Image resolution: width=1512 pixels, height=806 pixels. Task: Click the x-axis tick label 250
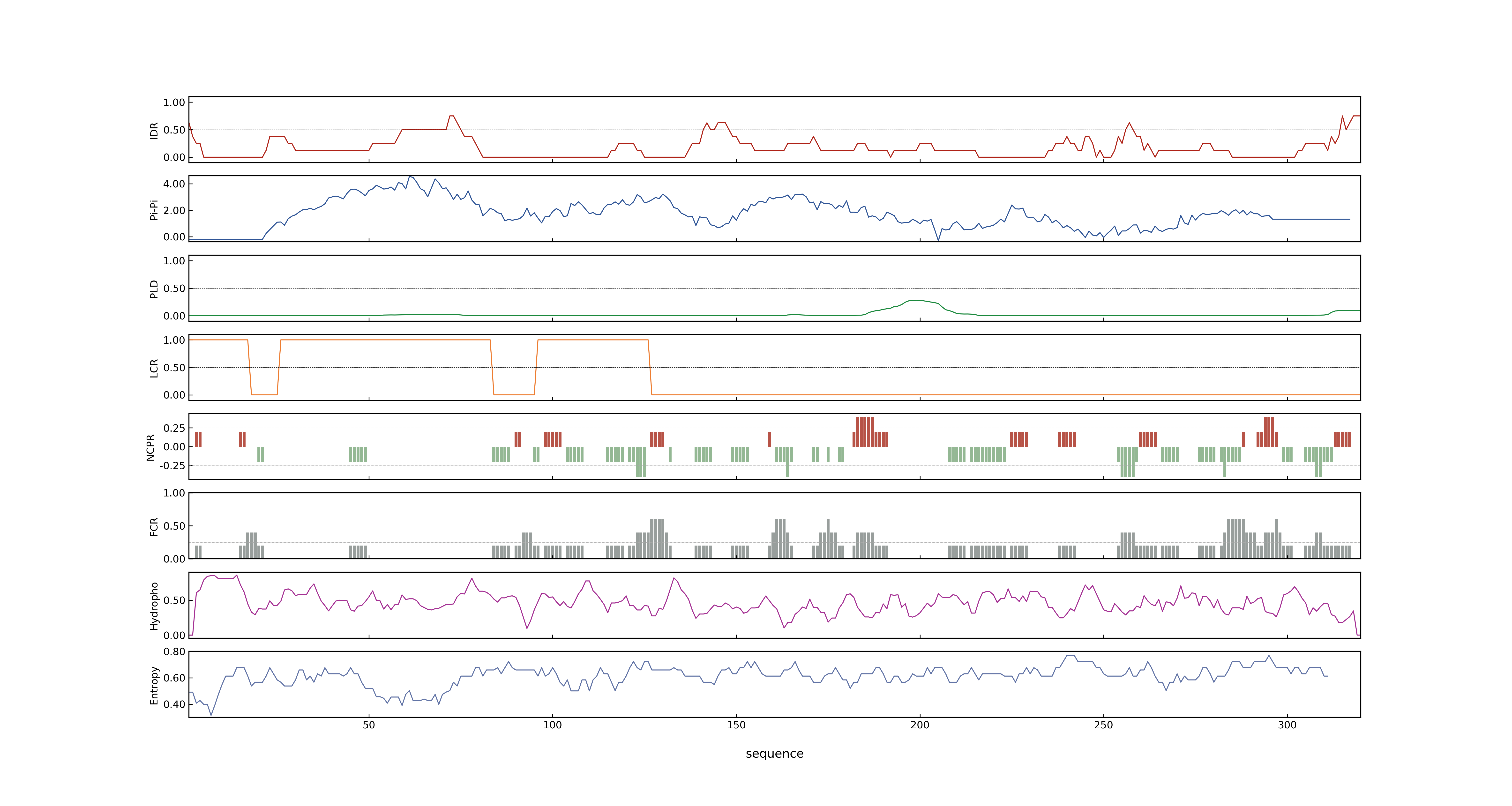click(1103, 725)
